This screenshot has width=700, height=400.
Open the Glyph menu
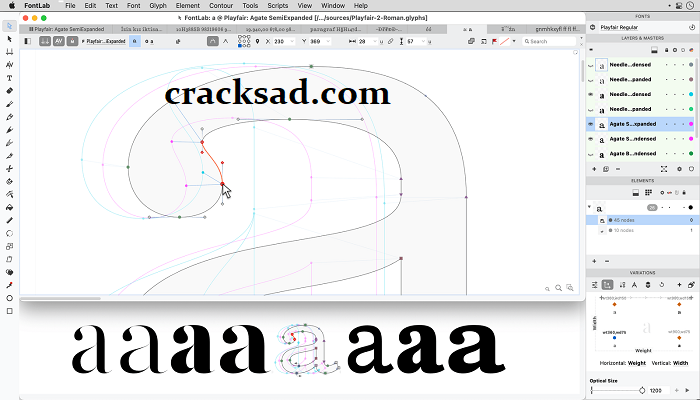158,5
